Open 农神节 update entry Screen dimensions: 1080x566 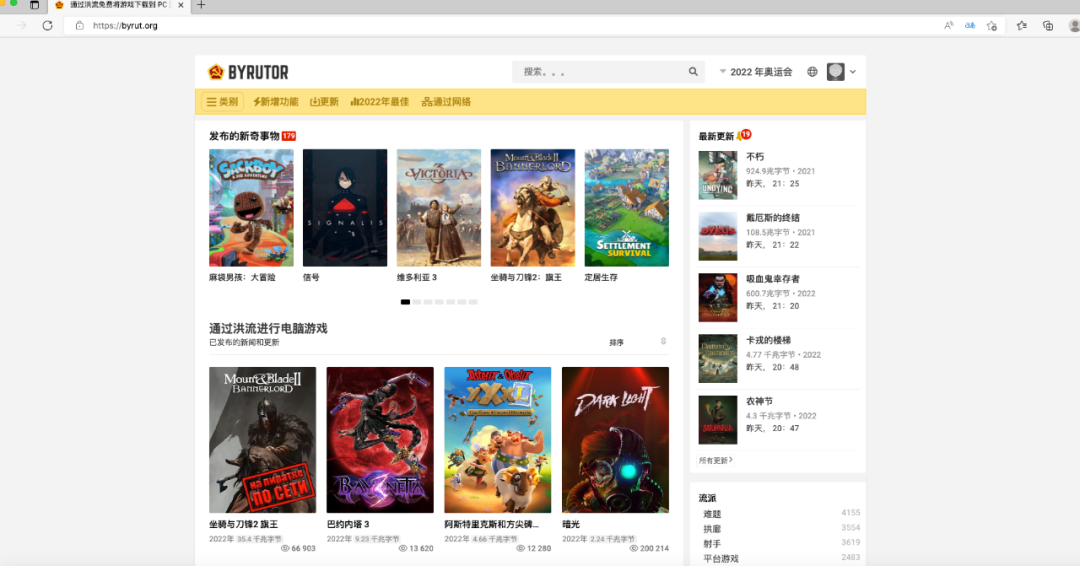point(778,420)
